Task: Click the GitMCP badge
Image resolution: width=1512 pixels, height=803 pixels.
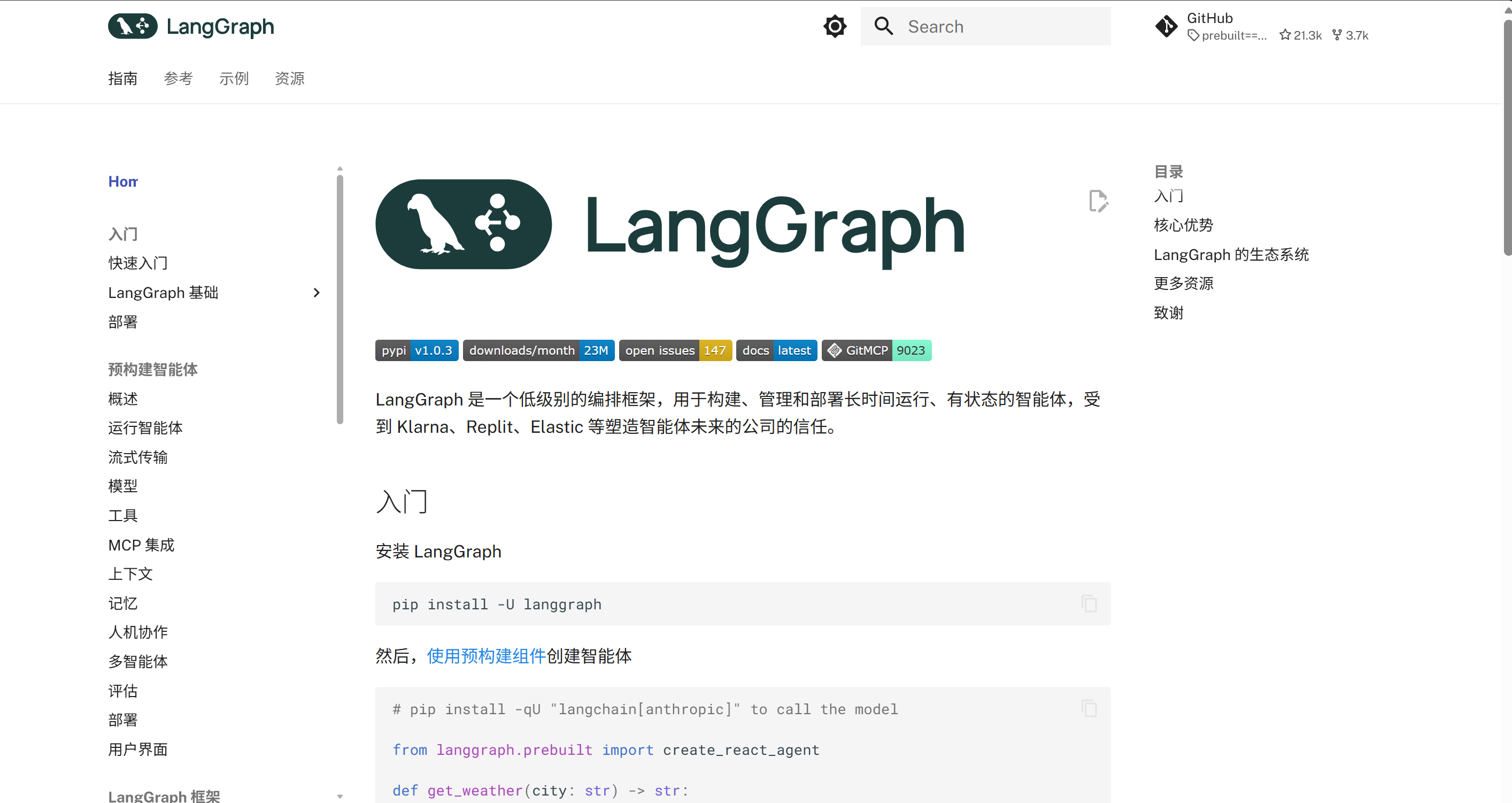Action: pos(876,351)
